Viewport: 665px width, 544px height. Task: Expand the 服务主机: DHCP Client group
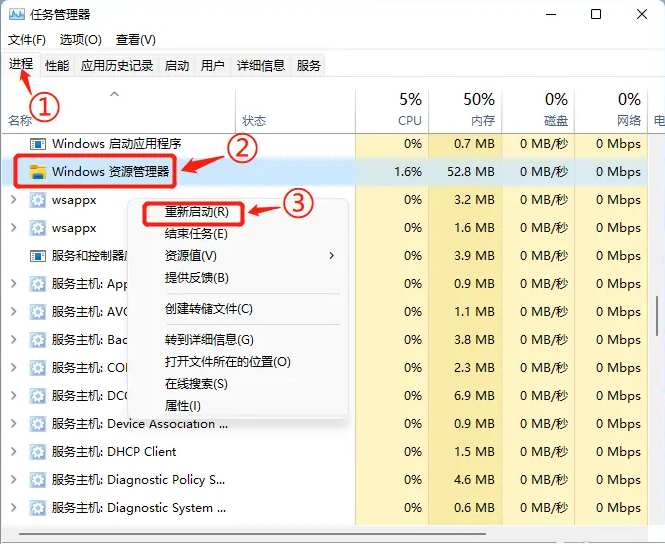[x=14, y=452]
